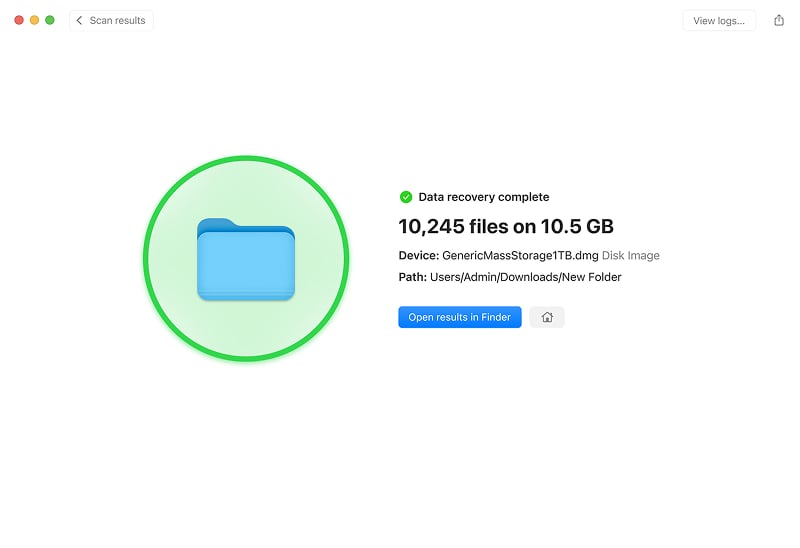Click the 10,245 files on 10.5 GB heading
The height and width of the screenshot is (548, 800).
(506, 227)
